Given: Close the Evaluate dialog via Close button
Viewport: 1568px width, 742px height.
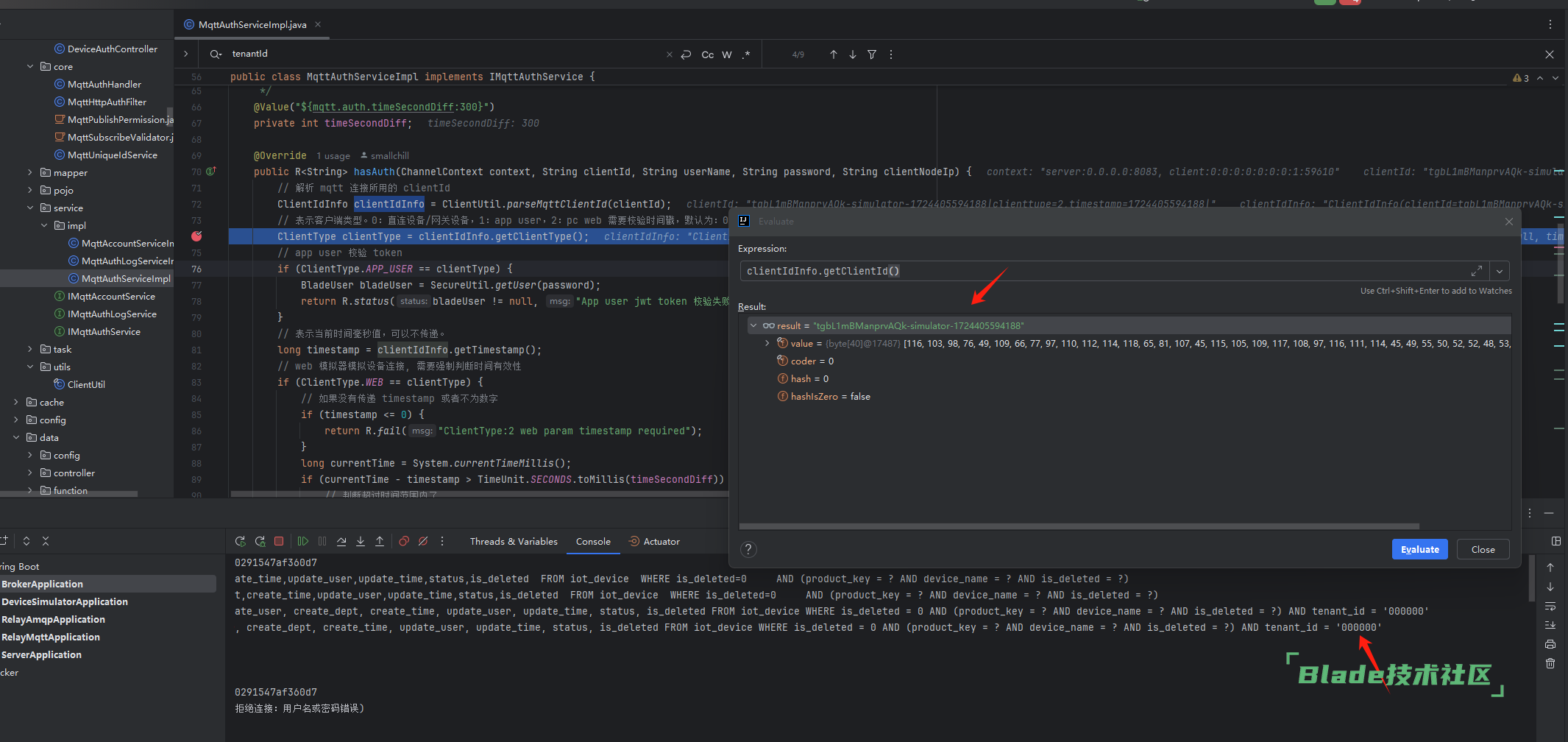Looking at the screenshot, I should [x=1483, y=549].
